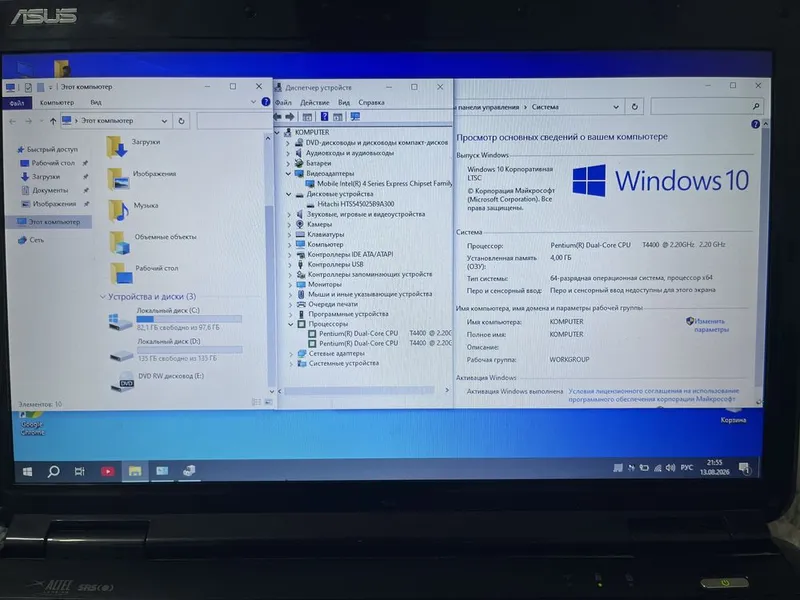Screen dimensions: 800x600
Task: Expand Аудиовходы и аудиовыходы node
Action: coord(288,153)
